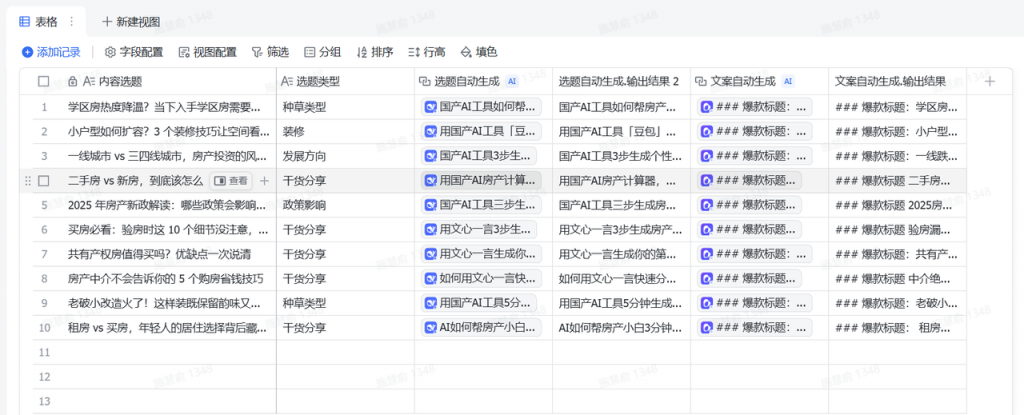Open AI chip 用国产AI工具5分...
Image resolution: width=1024 pixels, height=415 pixels.
[x=481, y=303]
